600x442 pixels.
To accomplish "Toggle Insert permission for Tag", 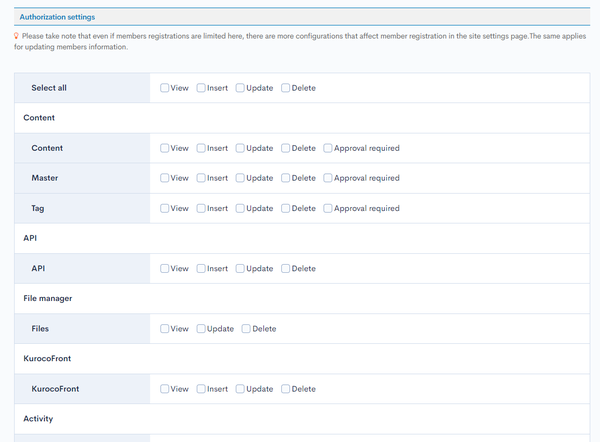I will coord(201,208).
